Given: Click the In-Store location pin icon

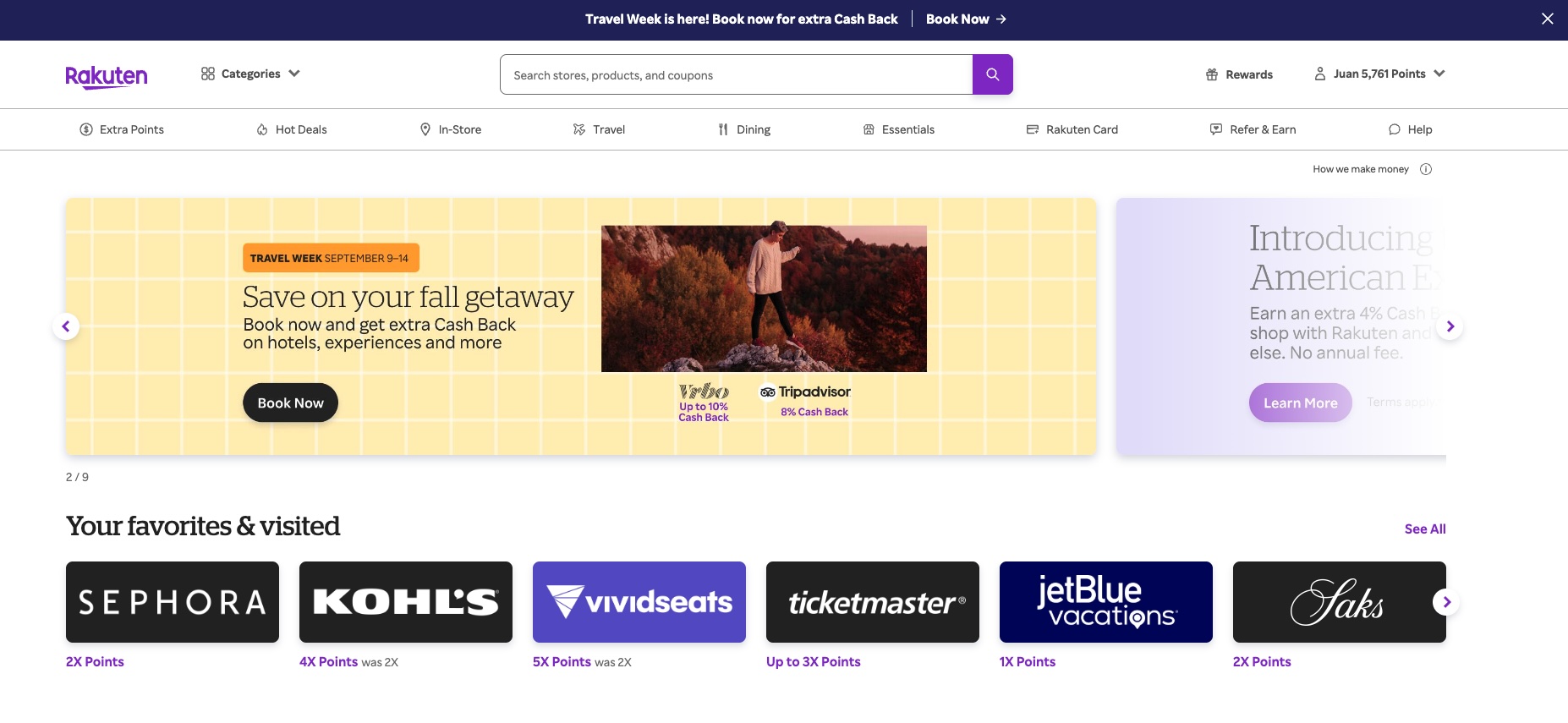Looking at the screenshot, I should click(425, 129).
